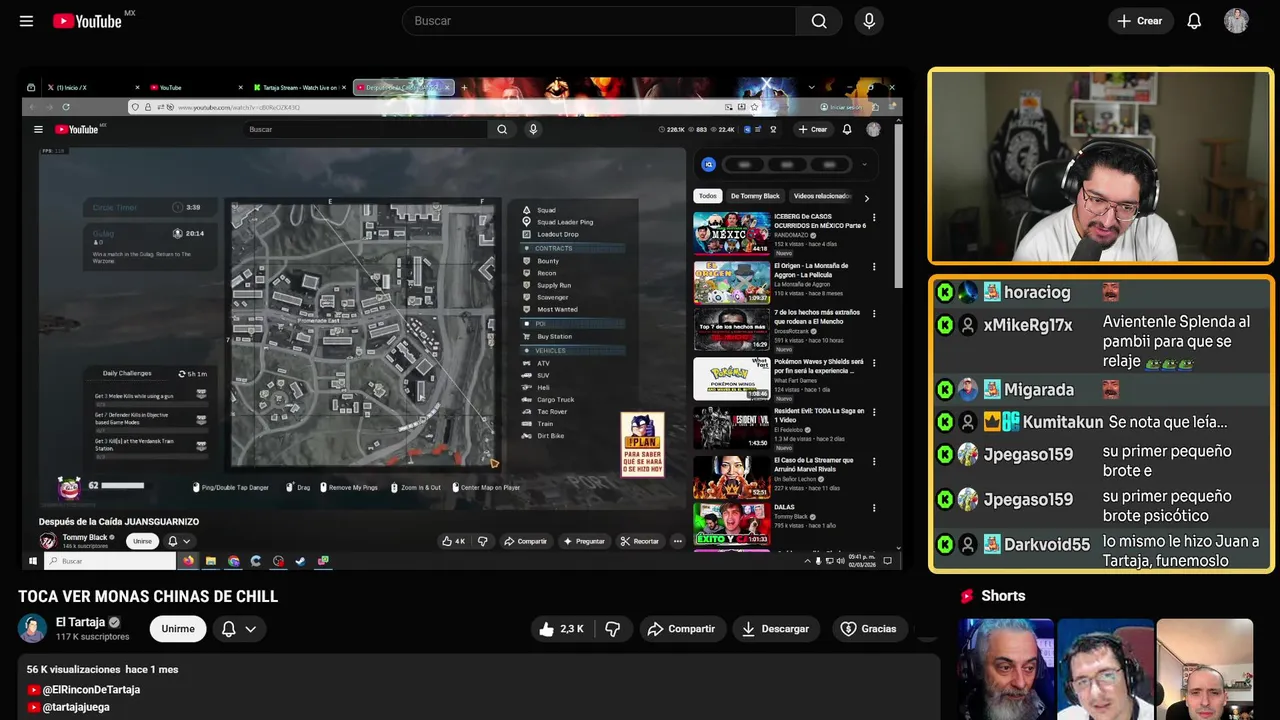Start voice search with the top microphone icon
Viewport: 1280px width, 720px height.
[x=868, y=21]
